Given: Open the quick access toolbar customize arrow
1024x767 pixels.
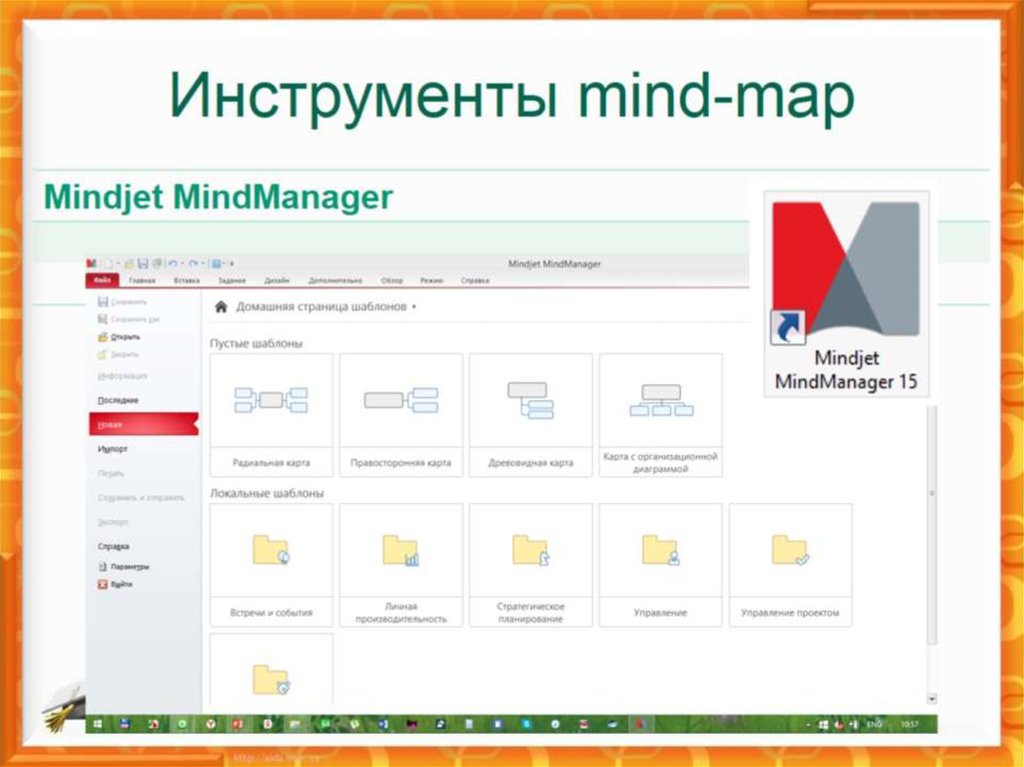Looking at the screenshot, I should [x=232, y=264].
